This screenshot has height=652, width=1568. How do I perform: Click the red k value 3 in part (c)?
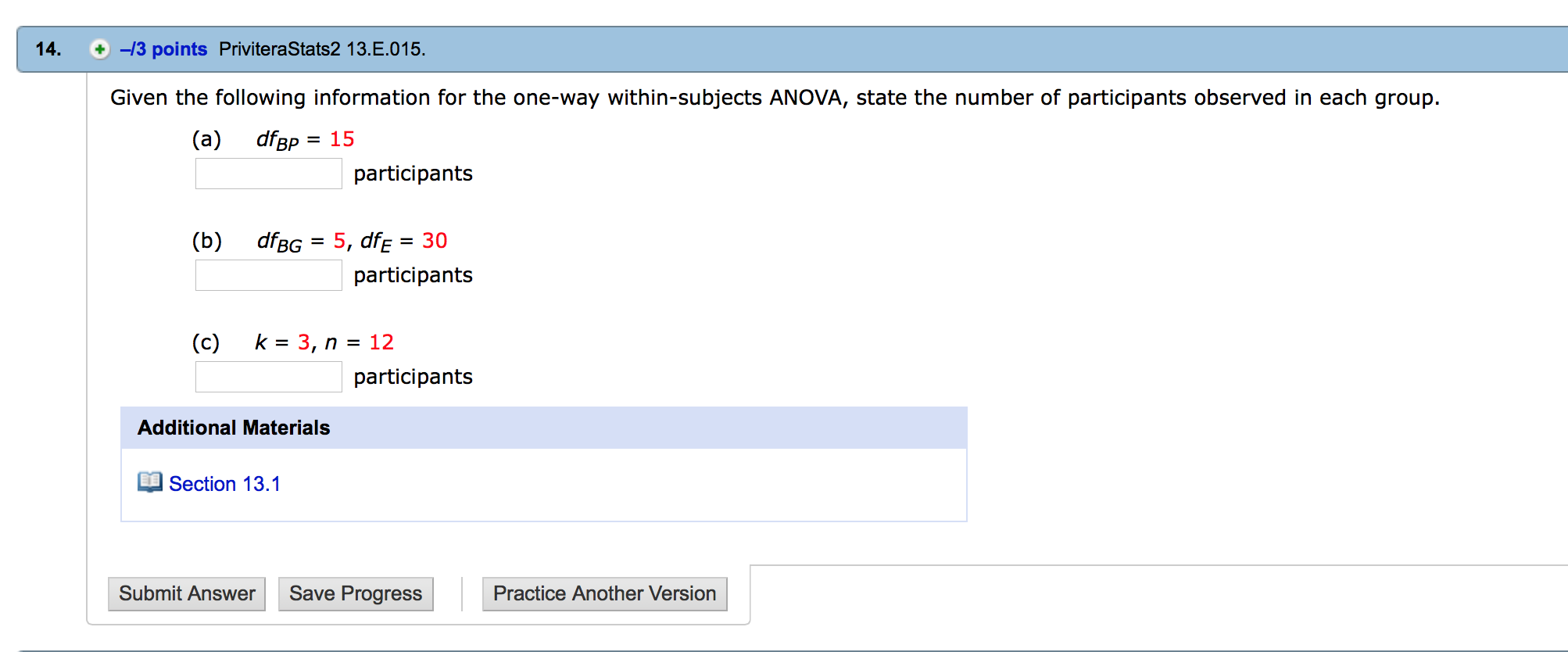pyautogui.click(x=303, y=342)
